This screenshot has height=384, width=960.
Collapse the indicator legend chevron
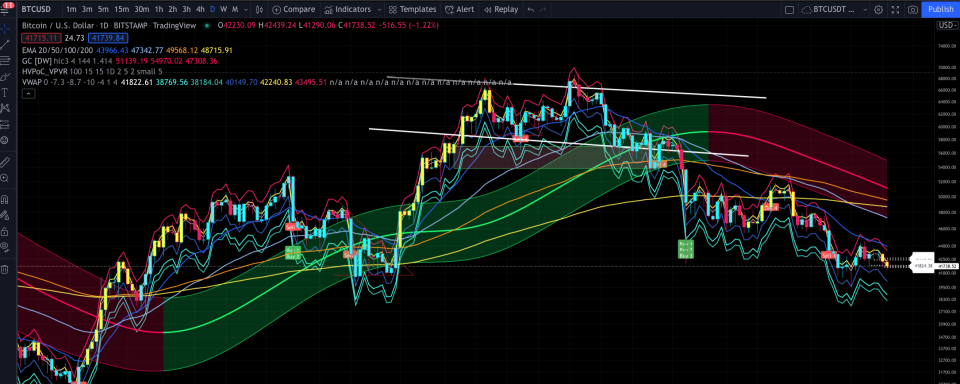(28, 93)
